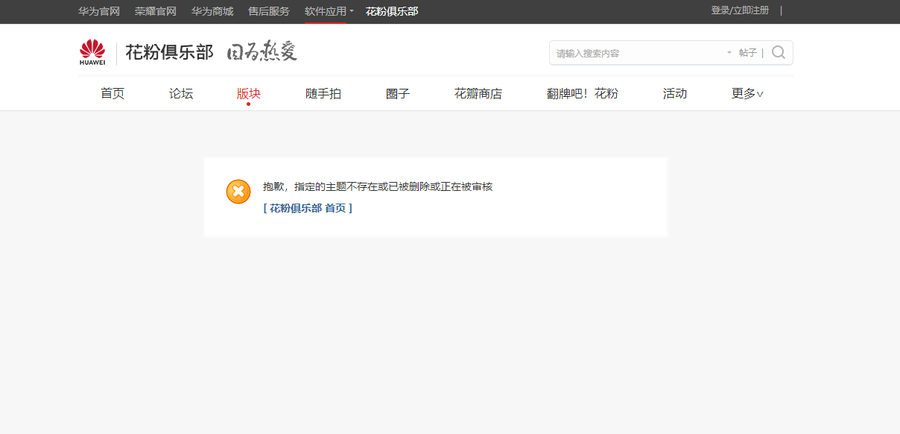Open 售后服务 in top bar
Viewport: 900px width, 434px height.
point(269,11)
